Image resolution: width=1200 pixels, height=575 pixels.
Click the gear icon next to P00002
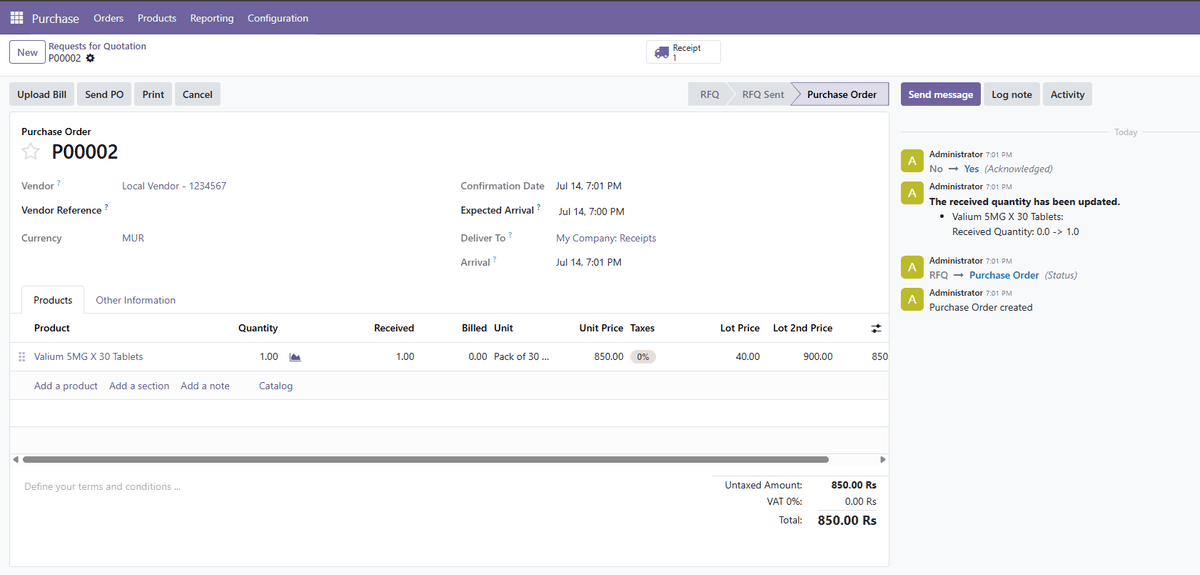pos(90,58)
